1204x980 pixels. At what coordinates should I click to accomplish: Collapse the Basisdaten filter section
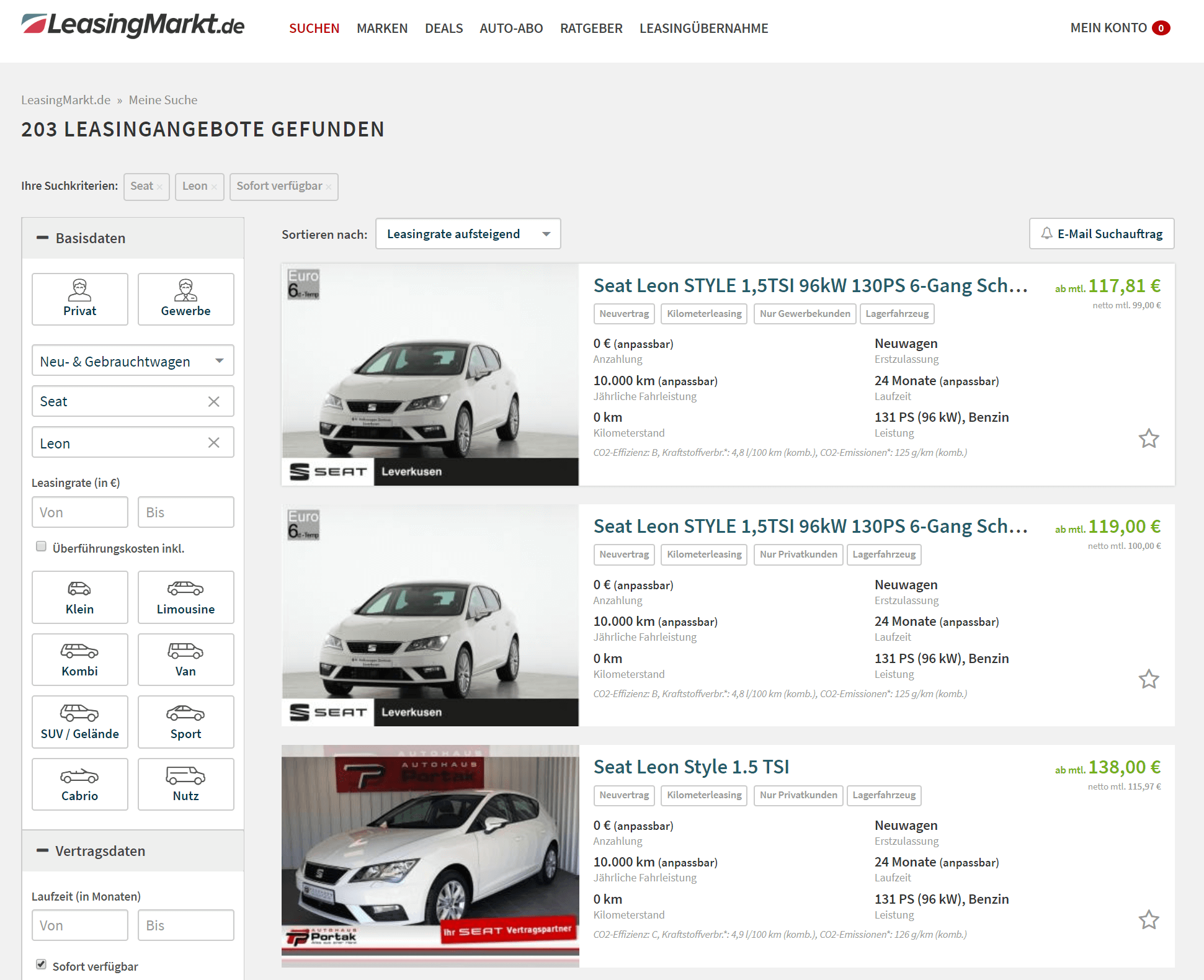133,238
